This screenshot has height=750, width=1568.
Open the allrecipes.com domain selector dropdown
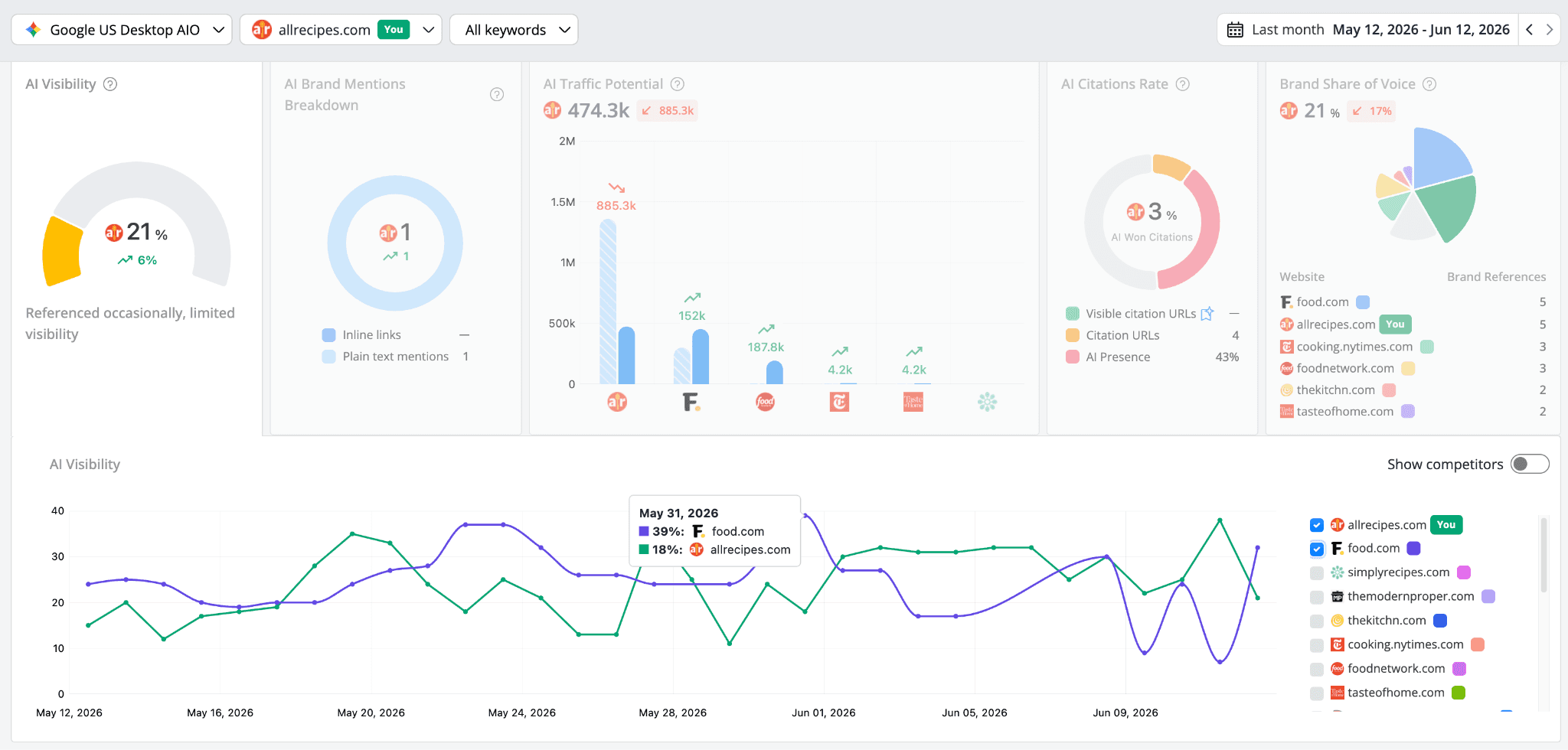coord(341,30)
